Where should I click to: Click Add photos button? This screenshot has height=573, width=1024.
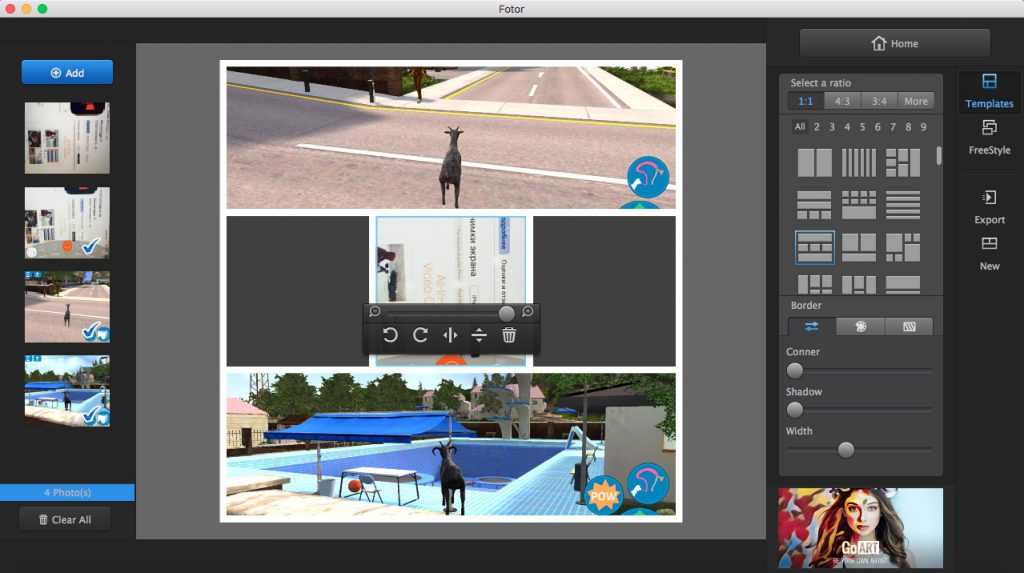[67, 73]
